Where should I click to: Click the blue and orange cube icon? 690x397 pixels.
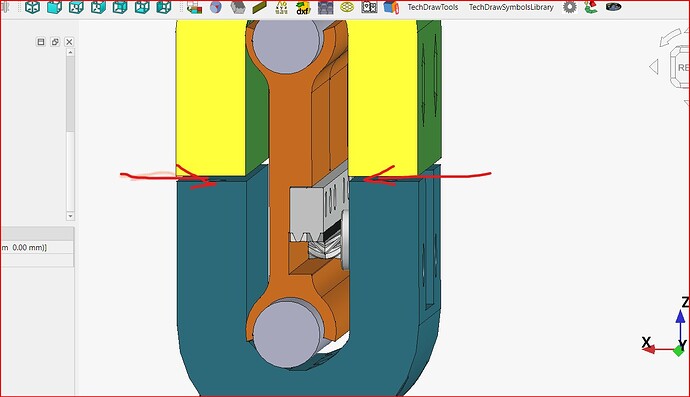[391, 7]
